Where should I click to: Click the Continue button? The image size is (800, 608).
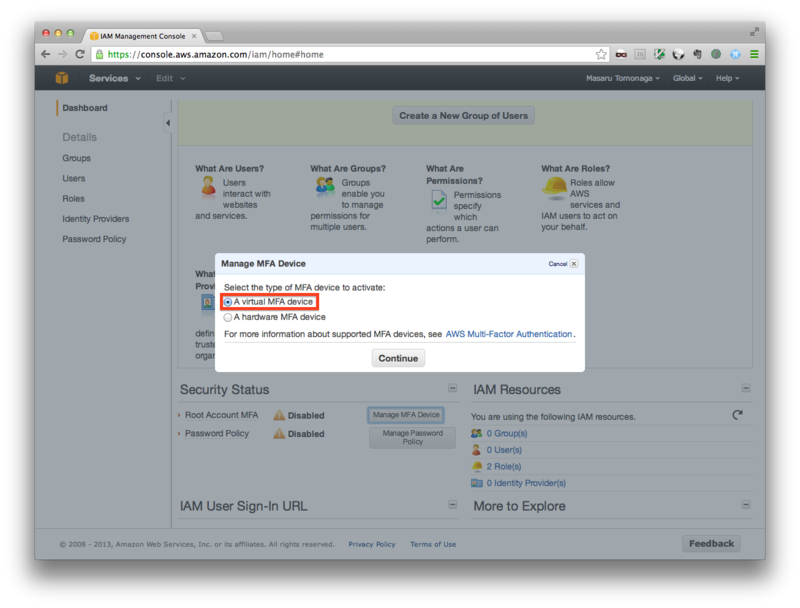(x=398, y=358)
